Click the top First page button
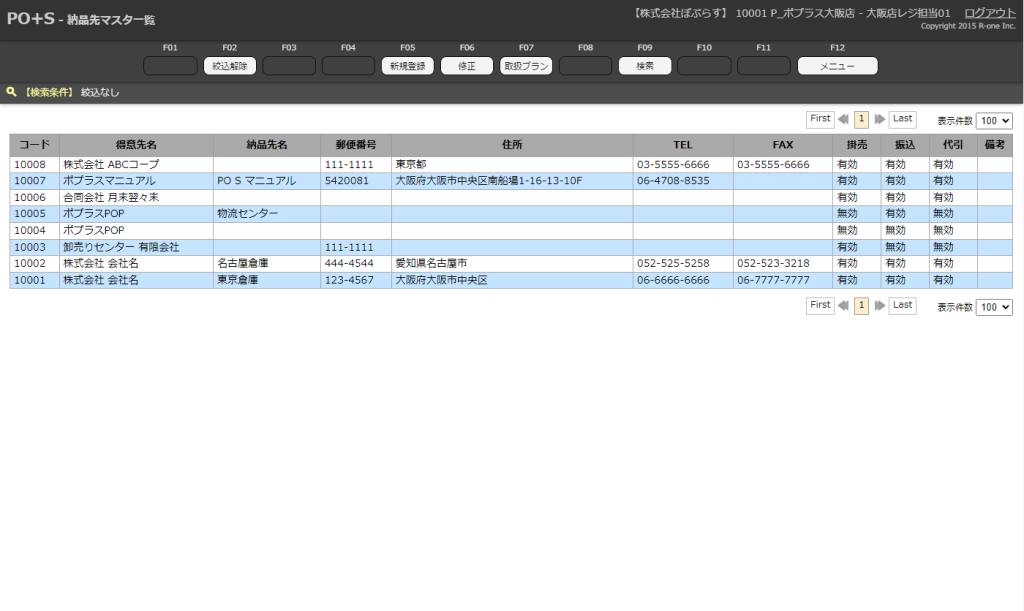This screenshot has width=1024, height=611. [x=820, y=119]
